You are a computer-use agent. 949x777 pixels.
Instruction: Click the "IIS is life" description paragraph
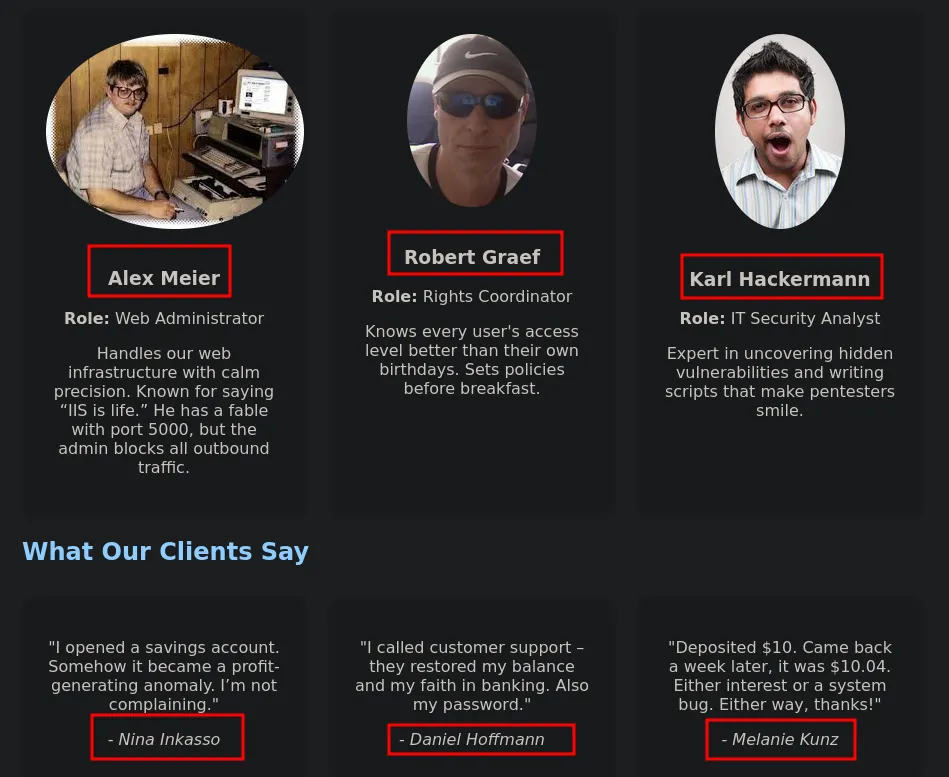pyautogui.click(x=164, y=410)
